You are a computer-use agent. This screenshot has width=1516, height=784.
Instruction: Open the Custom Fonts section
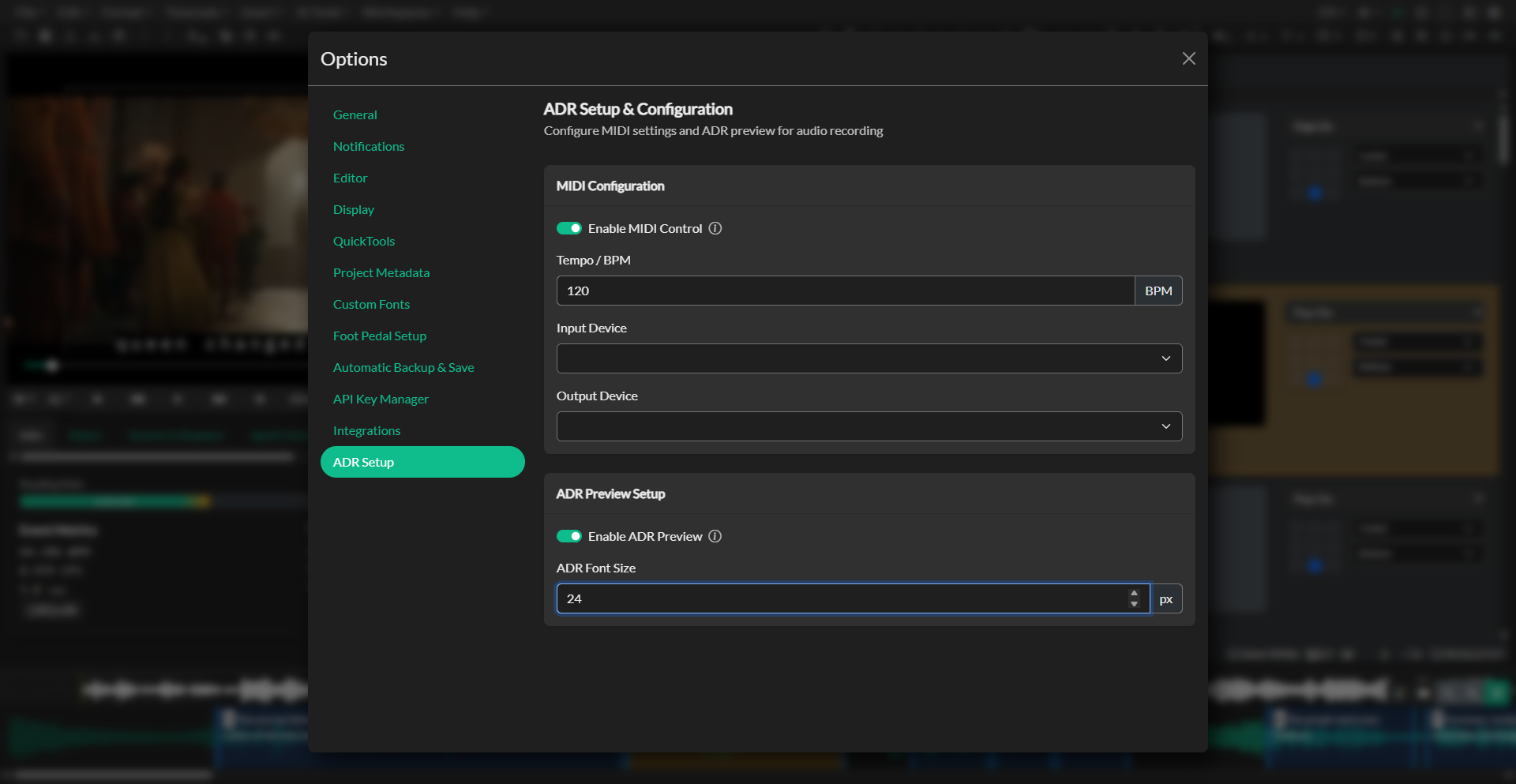coord(371,304)
